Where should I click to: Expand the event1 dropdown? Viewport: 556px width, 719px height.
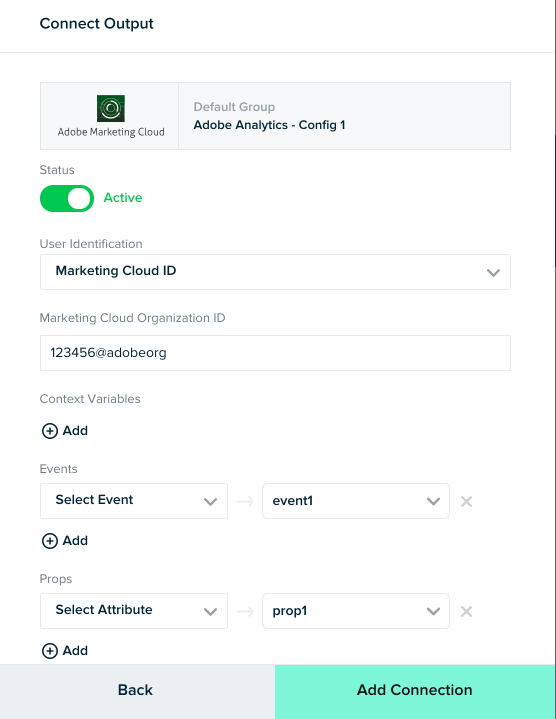coord(356,501)
